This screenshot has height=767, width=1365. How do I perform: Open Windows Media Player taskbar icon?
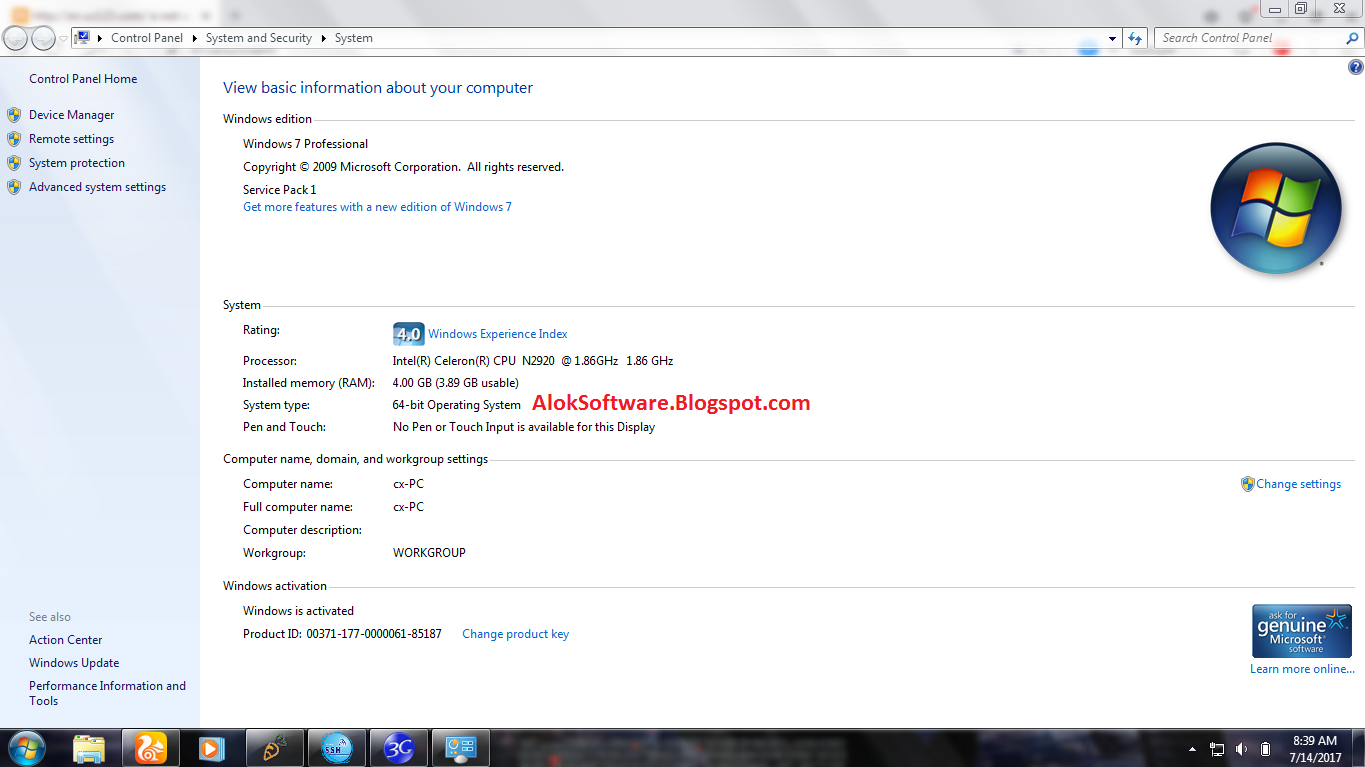[211, 748]
